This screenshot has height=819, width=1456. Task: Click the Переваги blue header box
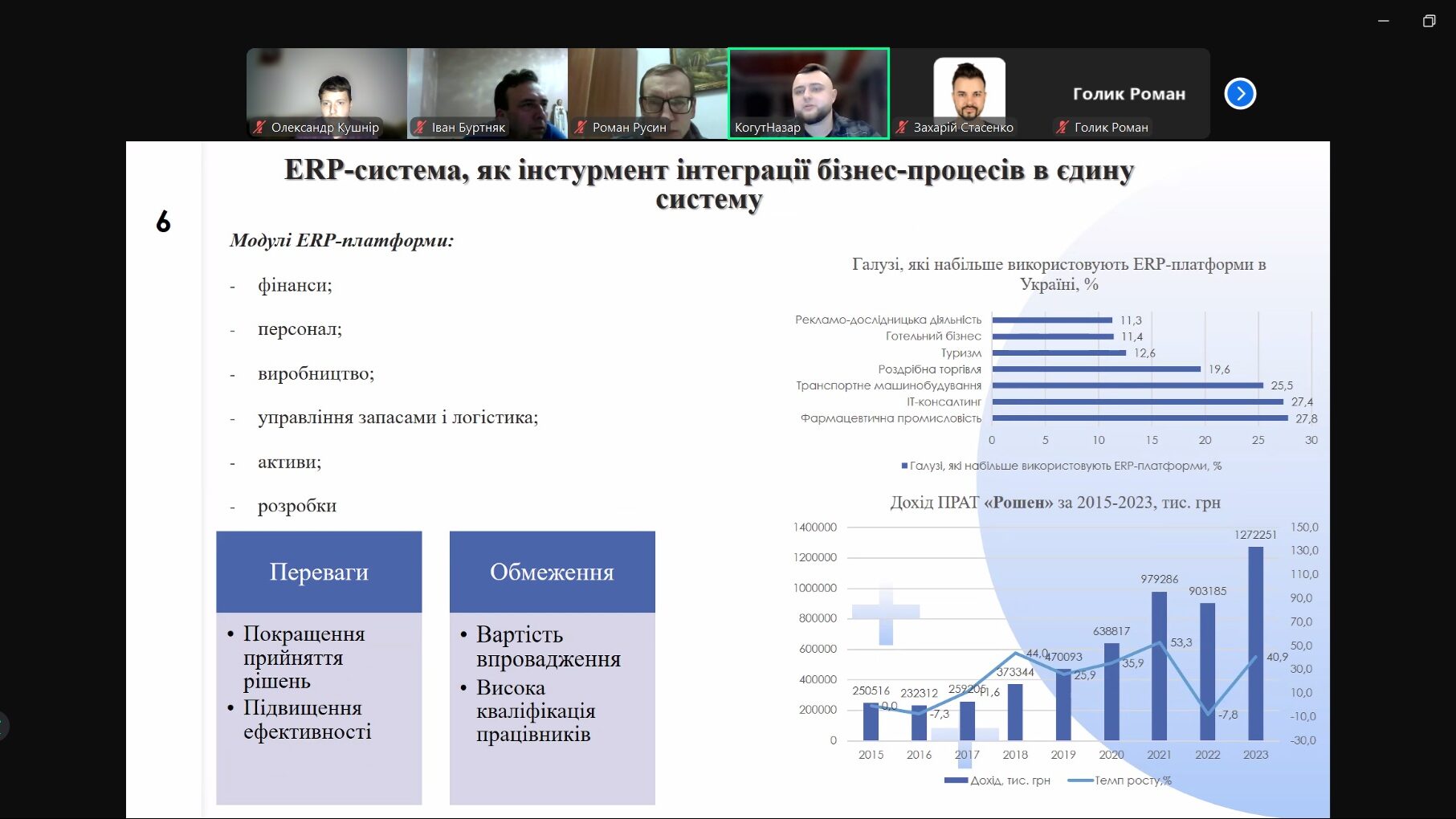coord(319,572)
